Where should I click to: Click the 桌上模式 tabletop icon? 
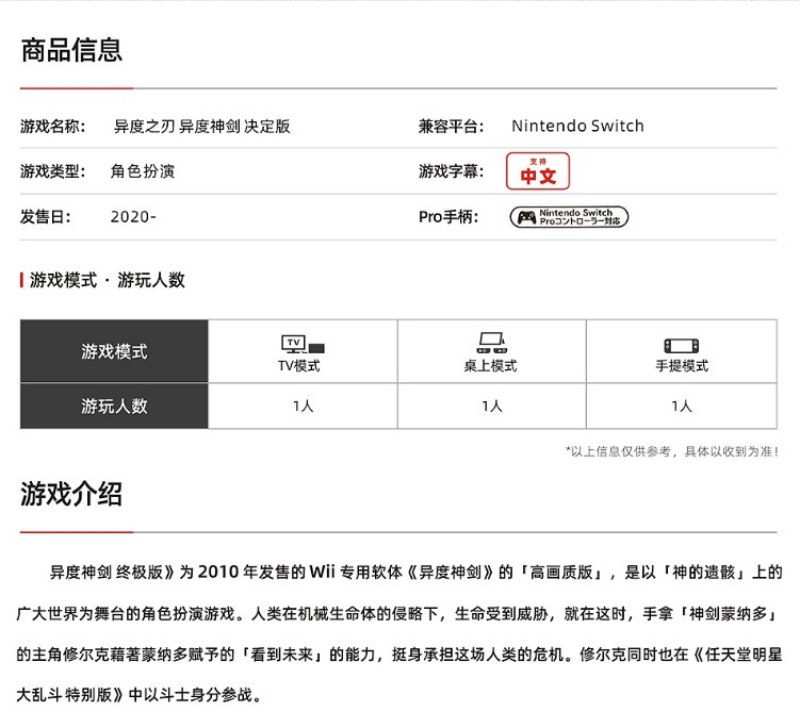pyautogui.click(x=491, y=343)
